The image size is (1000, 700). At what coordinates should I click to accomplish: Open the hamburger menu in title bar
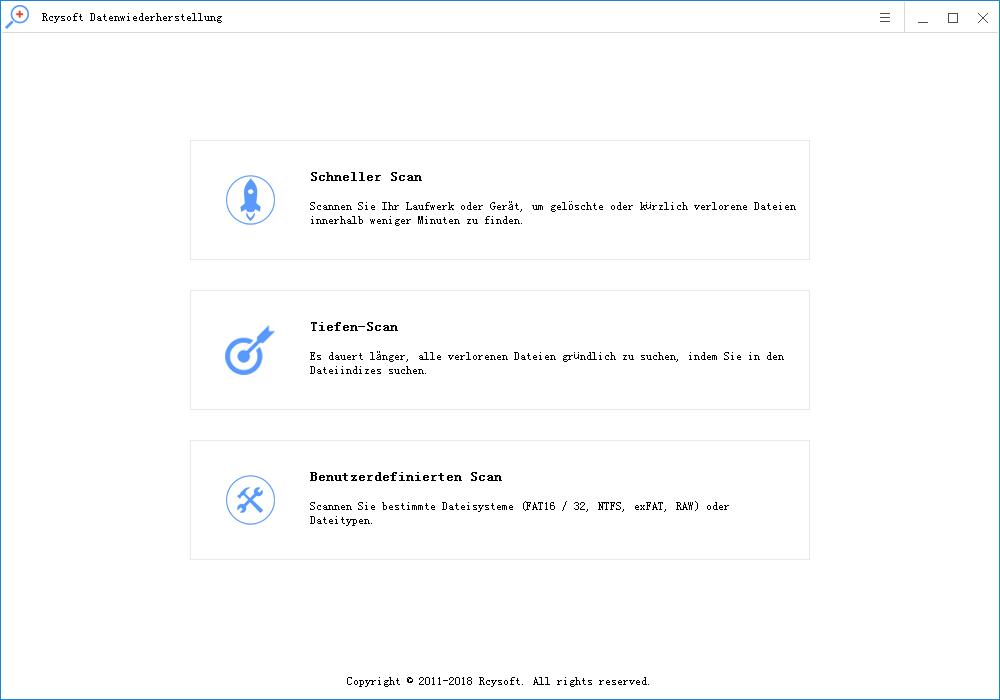[x=885, y=18]
